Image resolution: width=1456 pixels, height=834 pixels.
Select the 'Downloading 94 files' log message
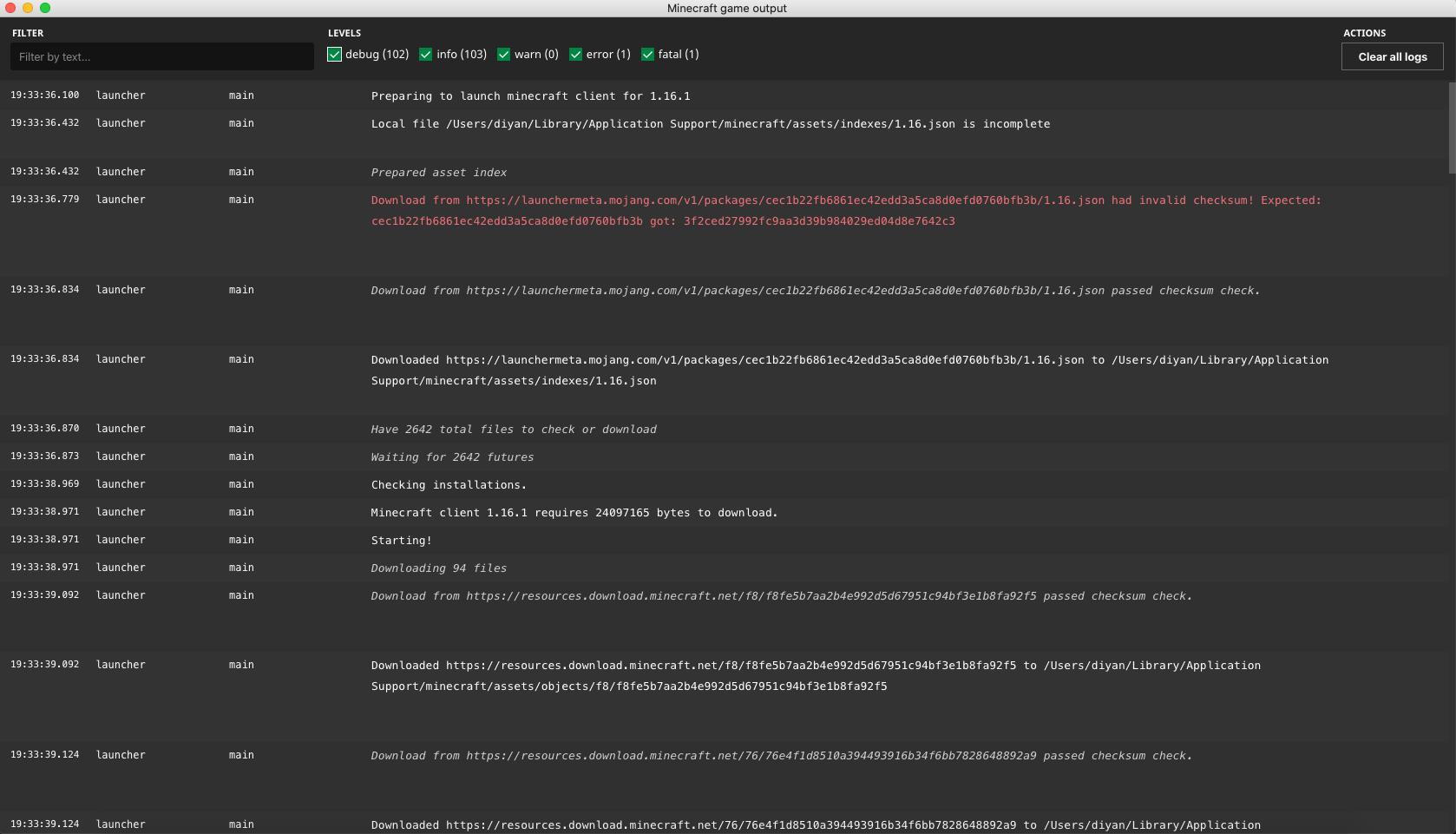(x=439, y=568)
